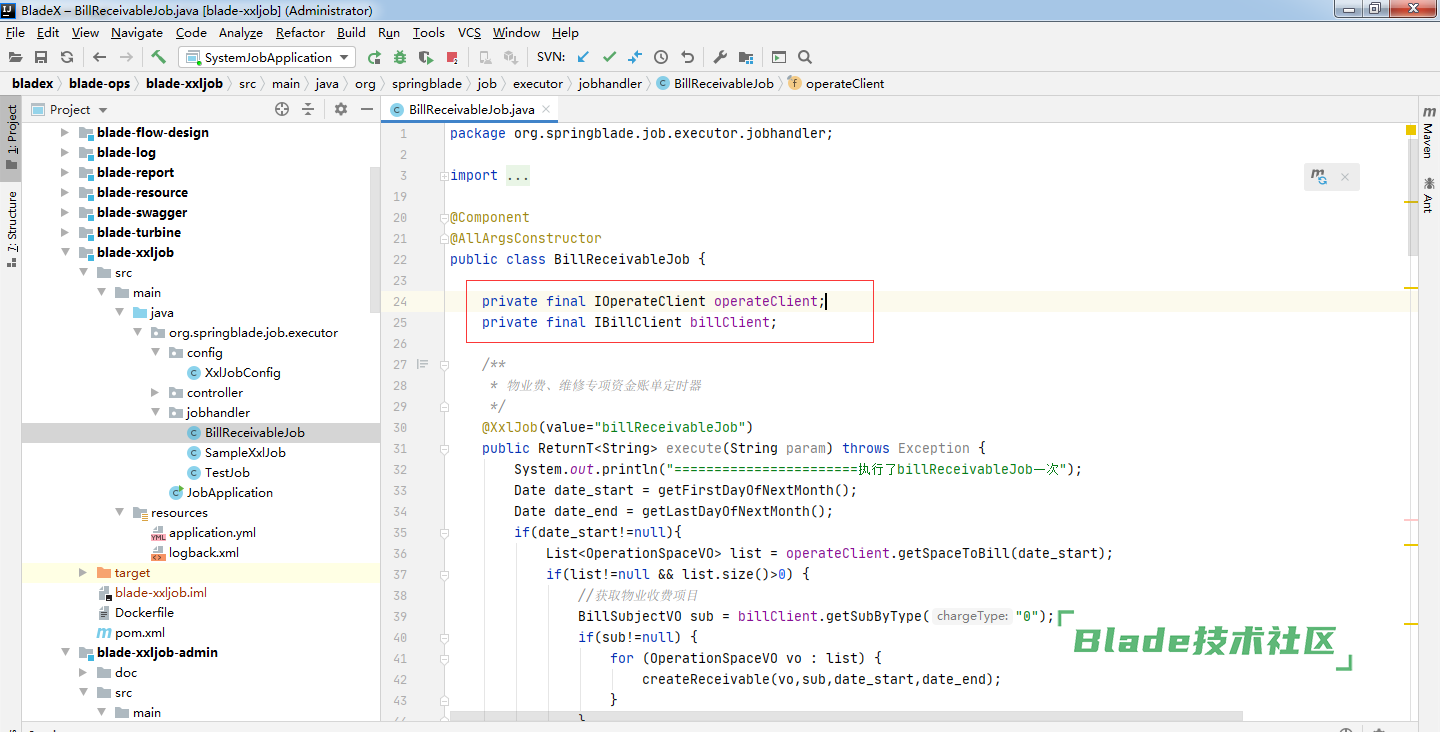
Task: Open the Analyze menu
Action: [x=240, y=32]
